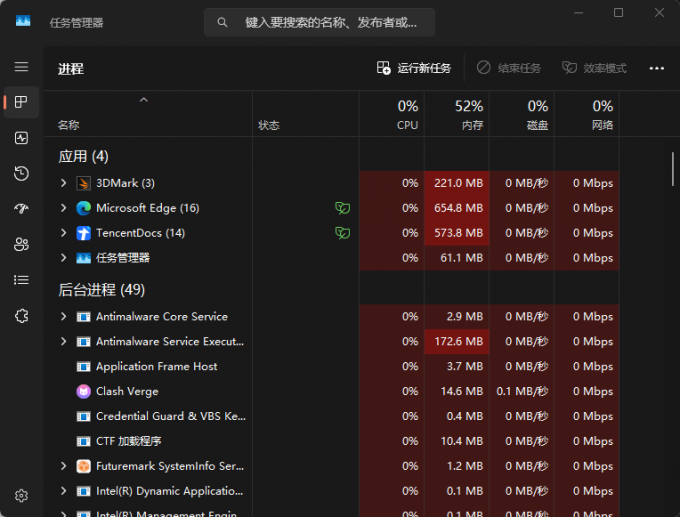Click the Futuremark SystemInfo icon
The width and height of the screenshot is (680, 517).
pos(83,466)
